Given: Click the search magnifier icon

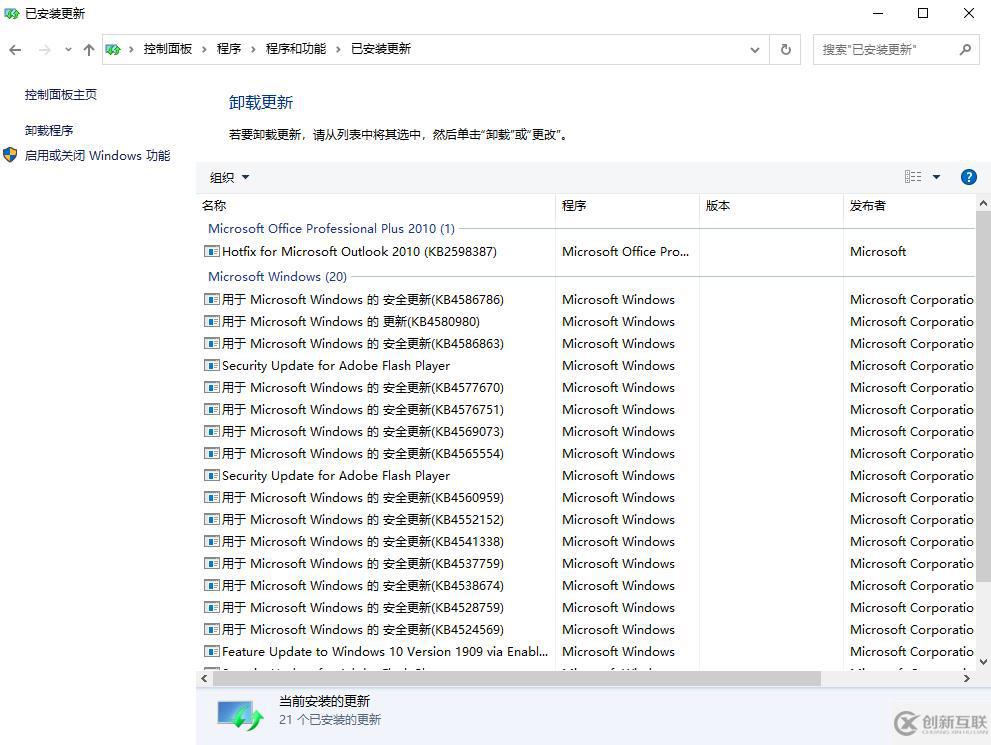Looking at the screenshot, I should [x=964, y=49].
